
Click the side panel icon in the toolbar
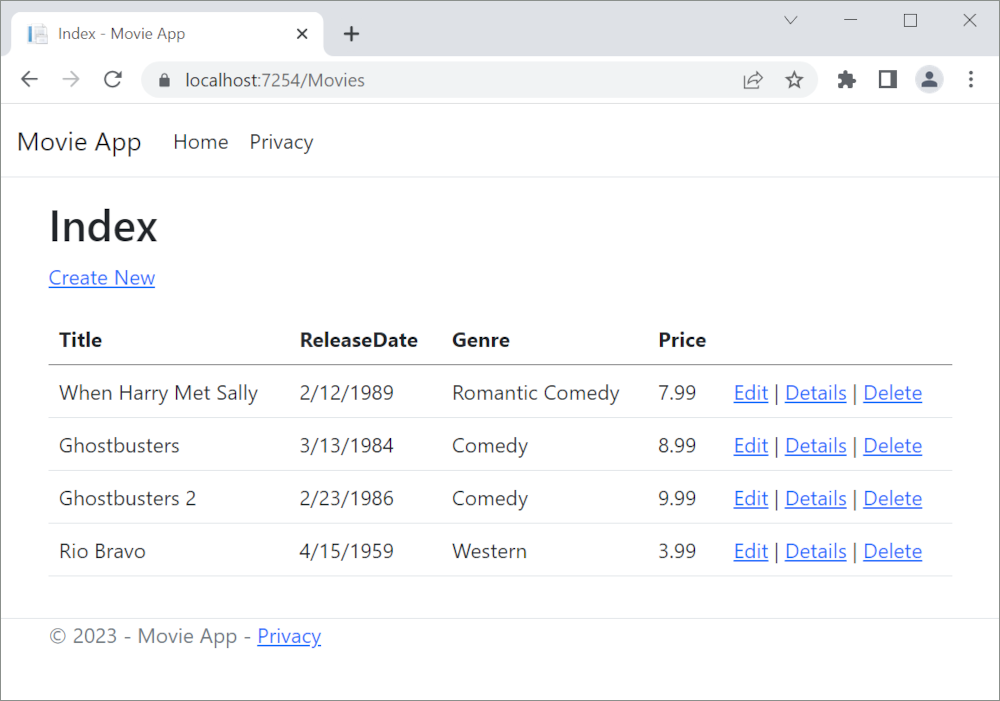(887, 79)
